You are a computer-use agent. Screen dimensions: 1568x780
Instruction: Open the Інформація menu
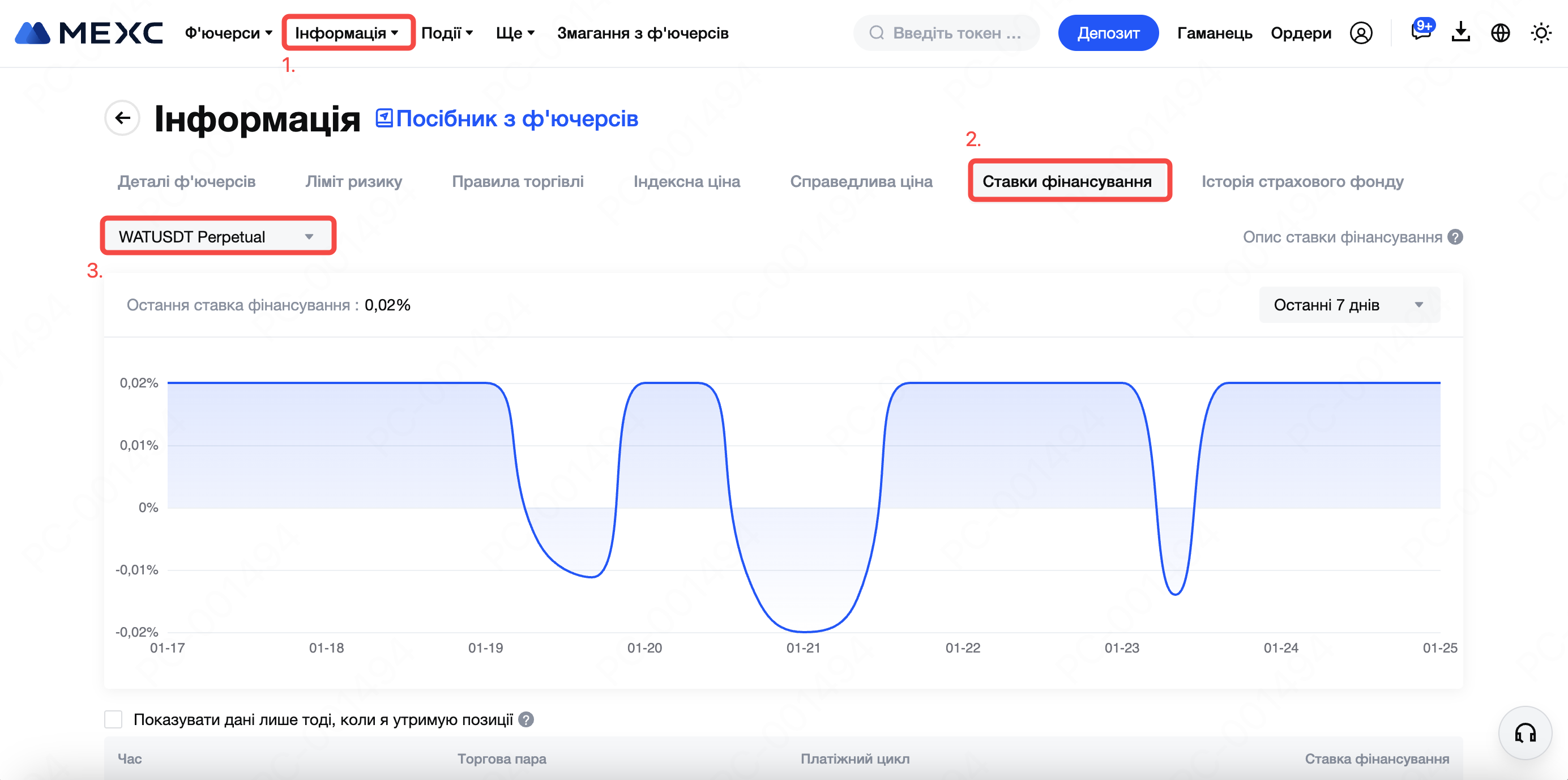(347, 33)
